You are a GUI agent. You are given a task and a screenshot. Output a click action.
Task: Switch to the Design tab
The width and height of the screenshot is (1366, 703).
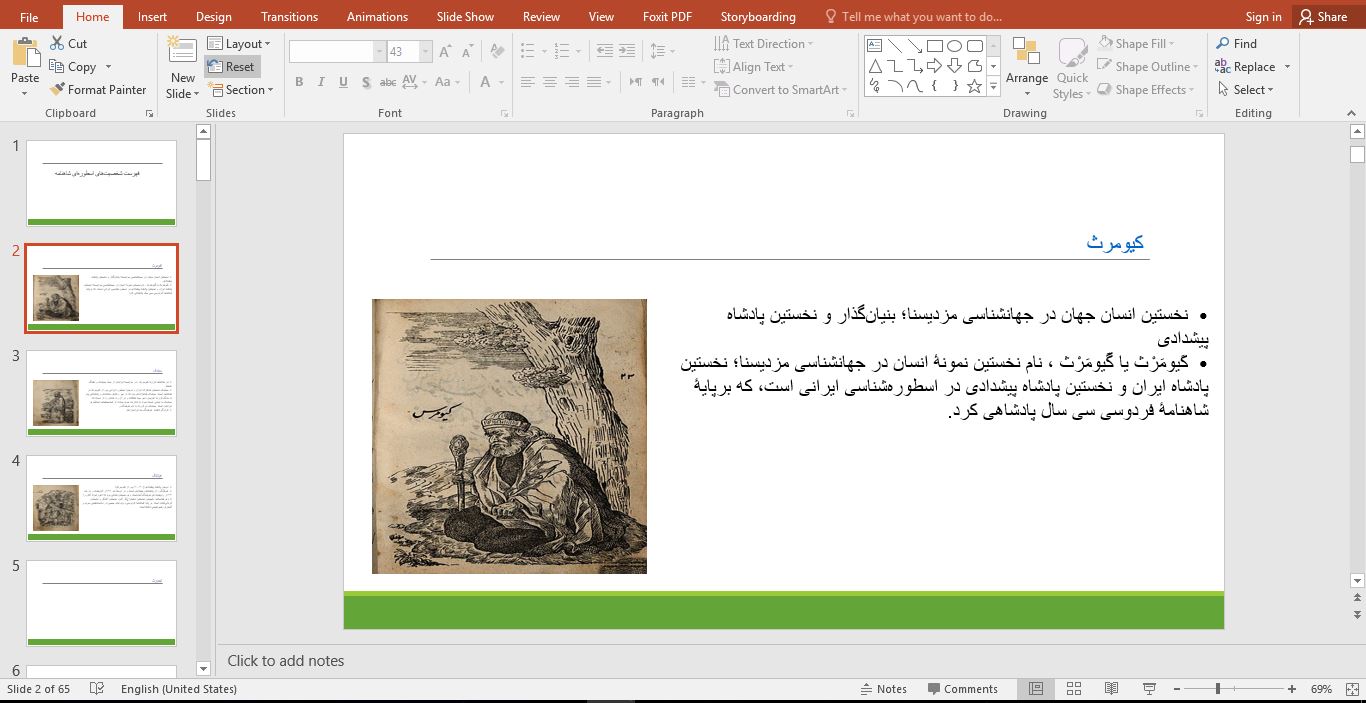pos(213,17)
